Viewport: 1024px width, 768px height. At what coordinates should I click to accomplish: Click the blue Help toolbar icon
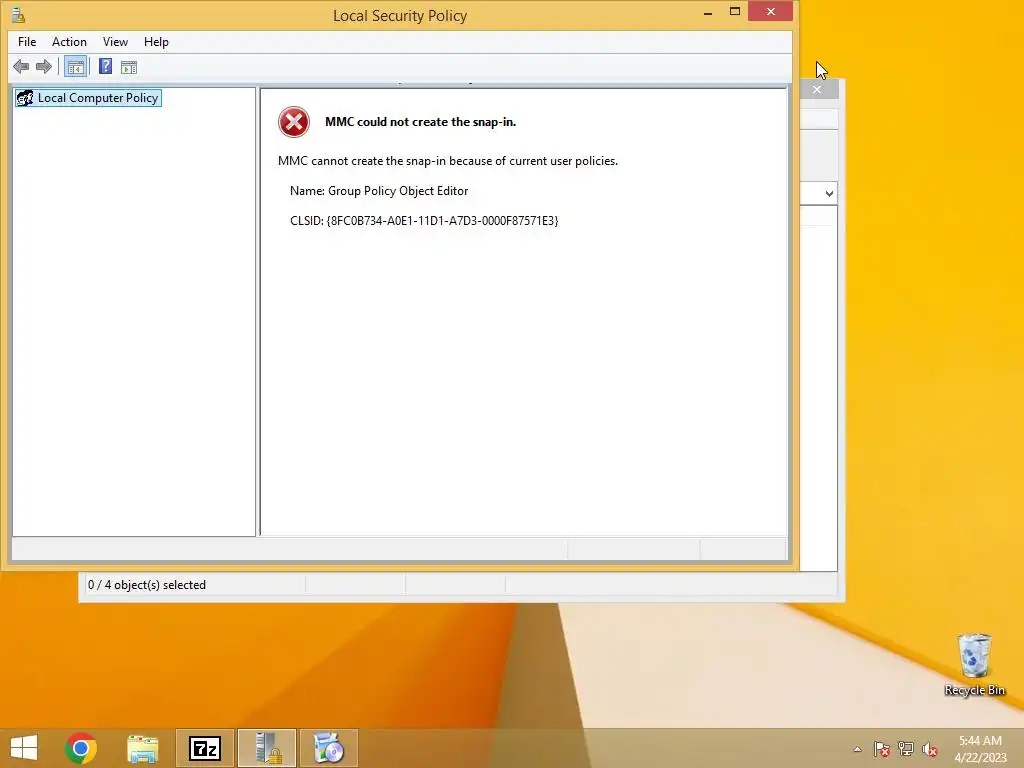pyautogui.click(x=105, y=67)
